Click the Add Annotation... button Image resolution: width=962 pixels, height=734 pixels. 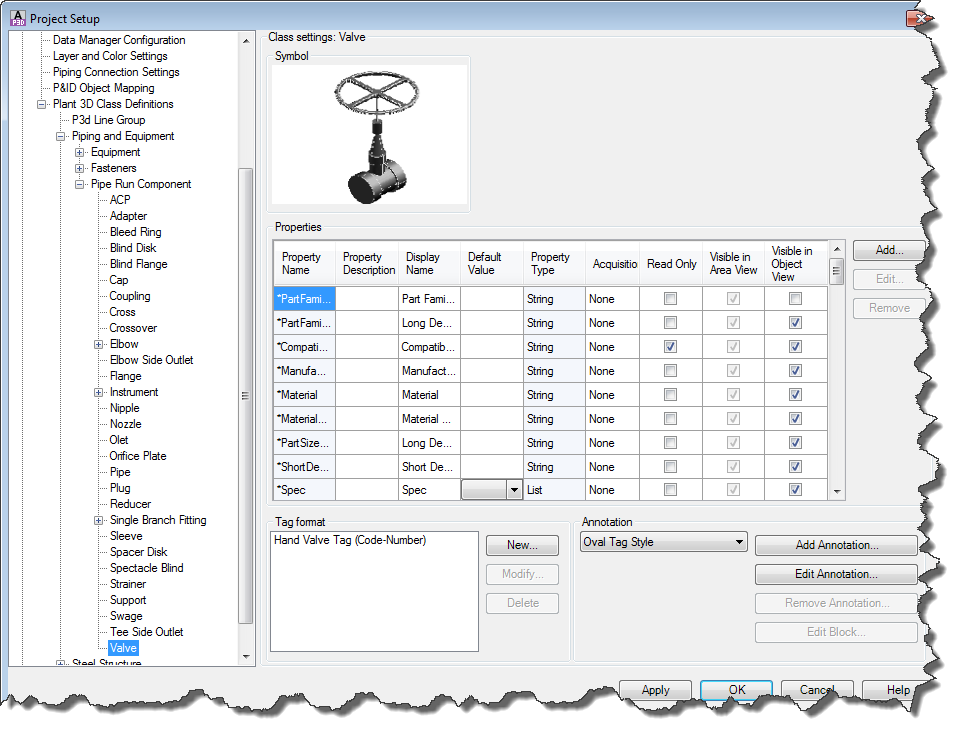click(x=836, y=545)
